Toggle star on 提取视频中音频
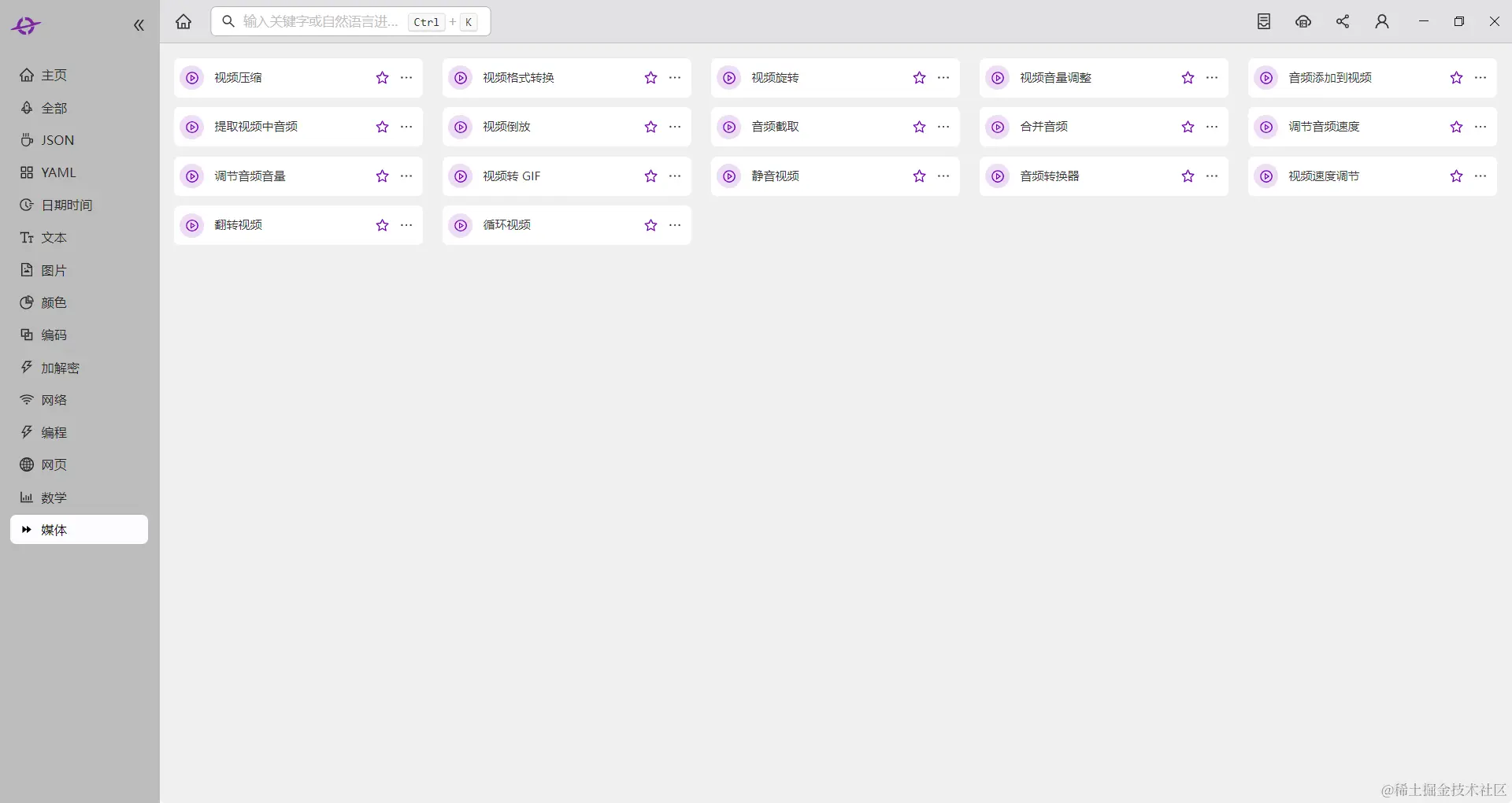 [382, 127]
